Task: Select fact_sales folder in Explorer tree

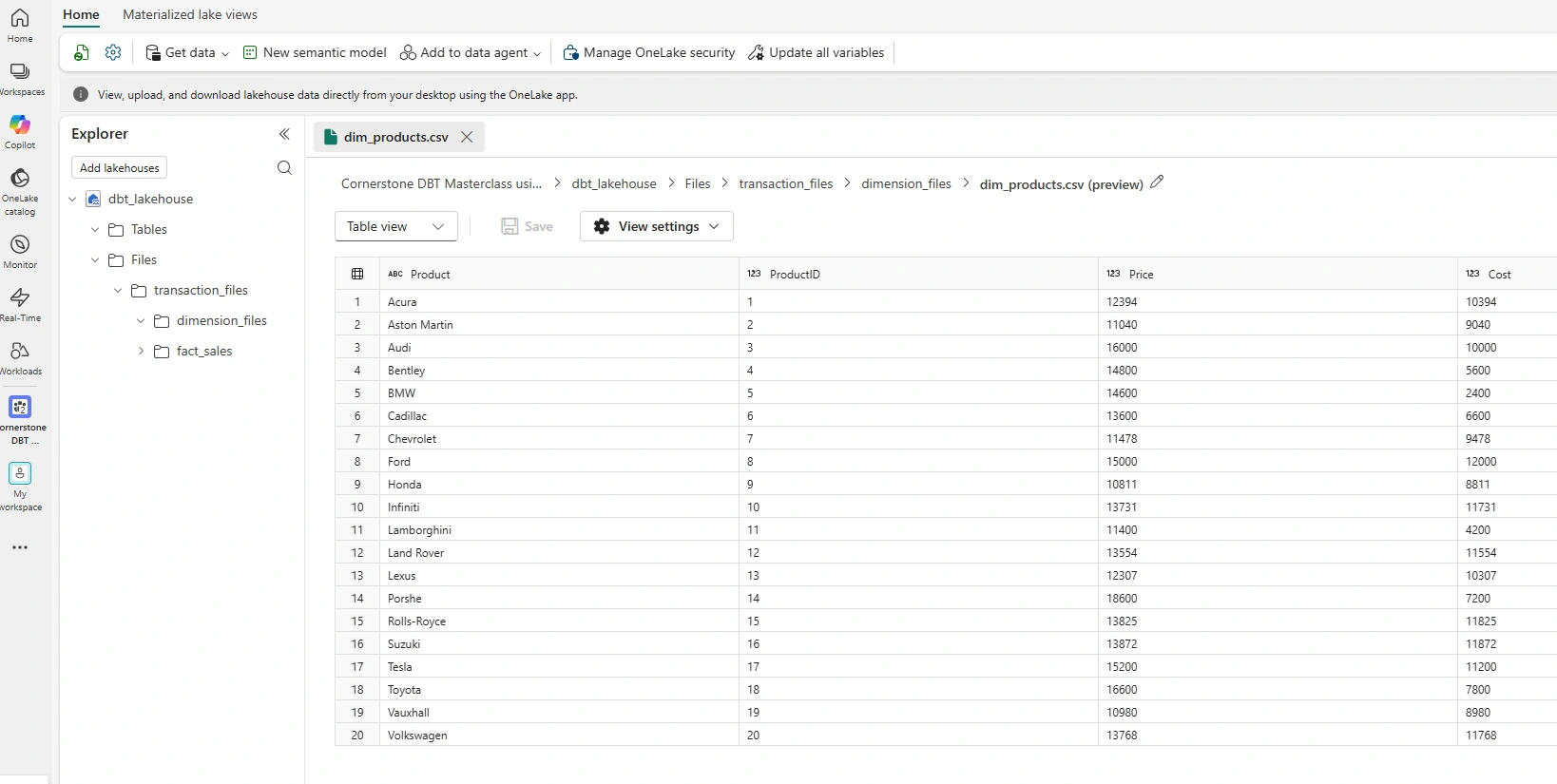Action: tap(204, 351)
